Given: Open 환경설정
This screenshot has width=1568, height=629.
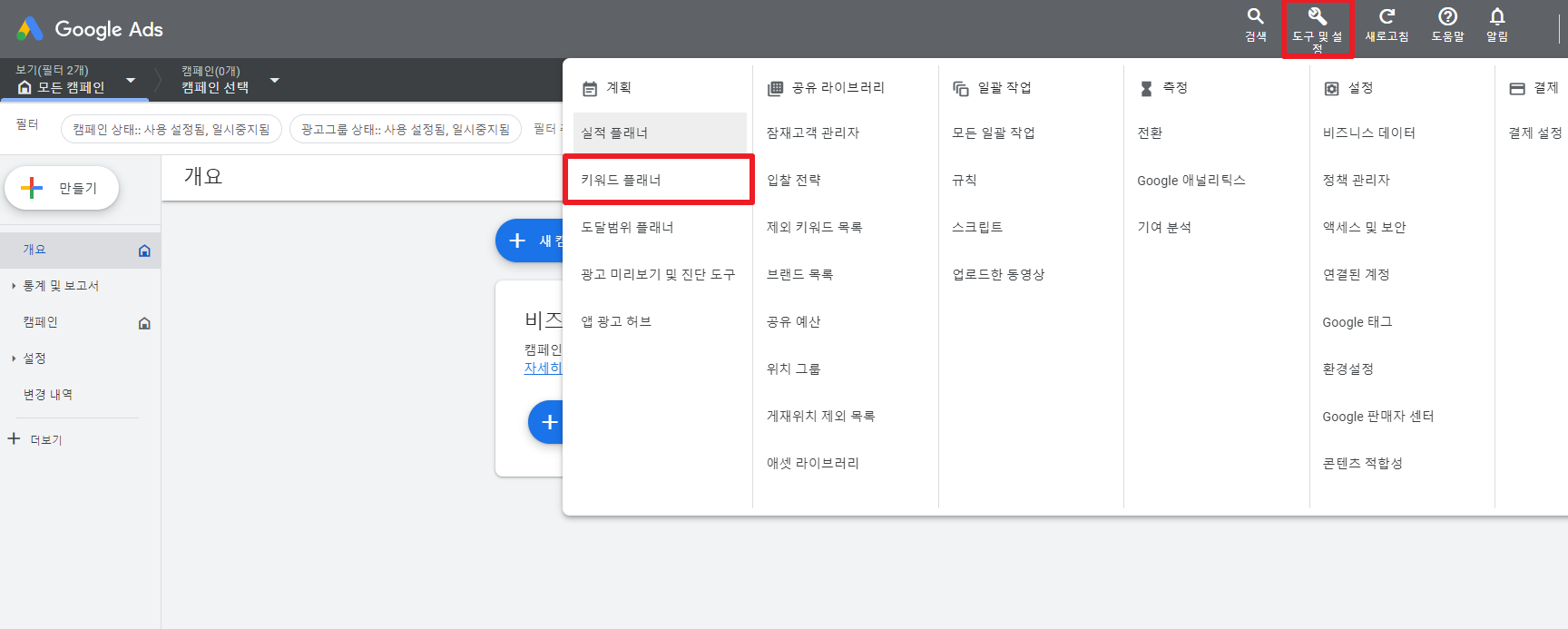Looking at the screenshot, I should tap(1348, 369).
